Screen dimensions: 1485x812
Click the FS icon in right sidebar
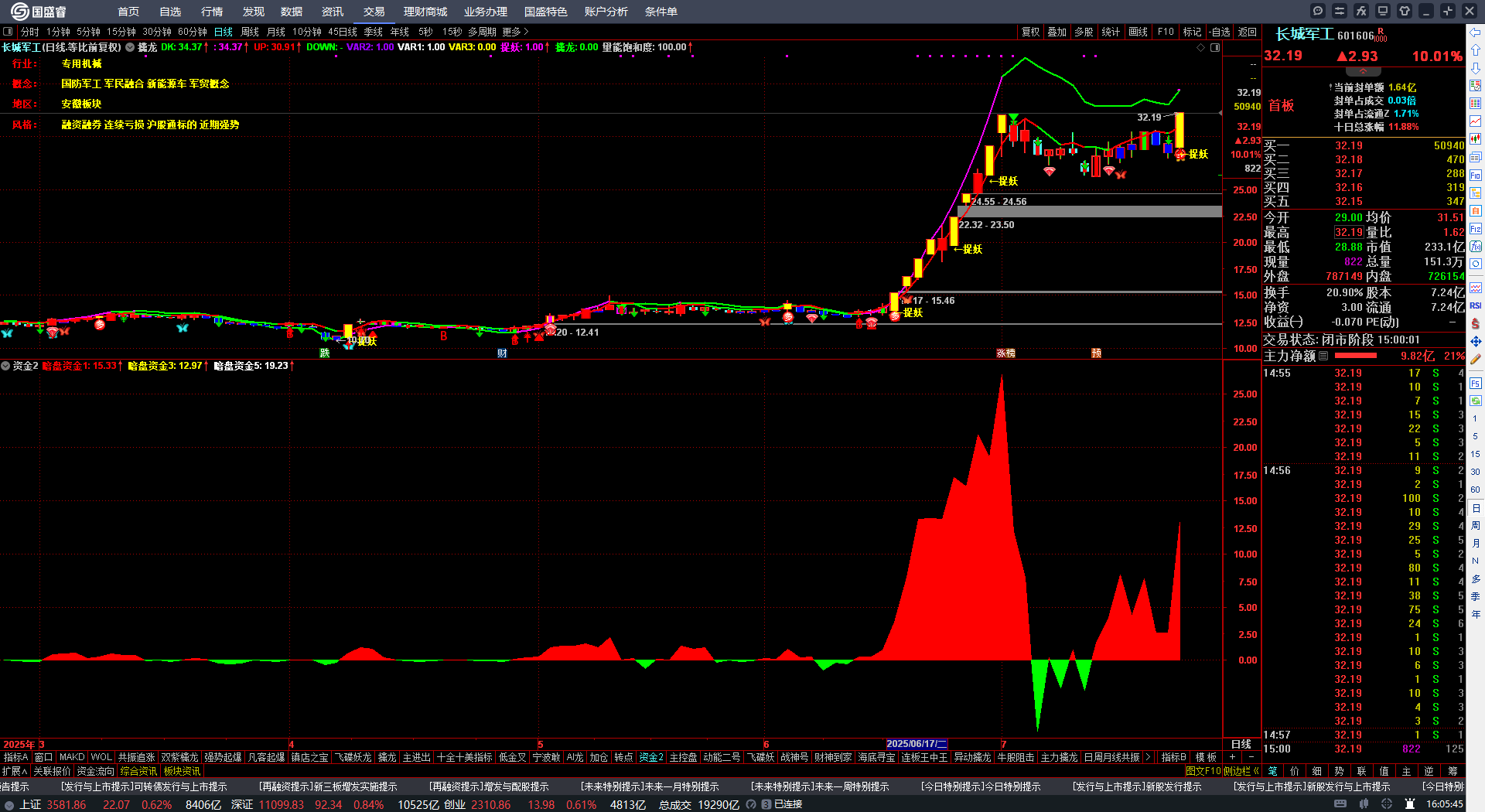(x=1476, y=384)
